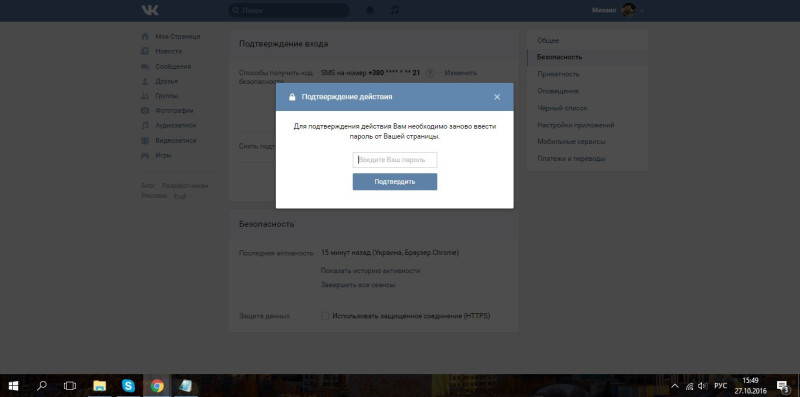Click the help question mark near phone number
Image resolution: width=800 pixels, height=397 pixels.
[x=430, y=73]
